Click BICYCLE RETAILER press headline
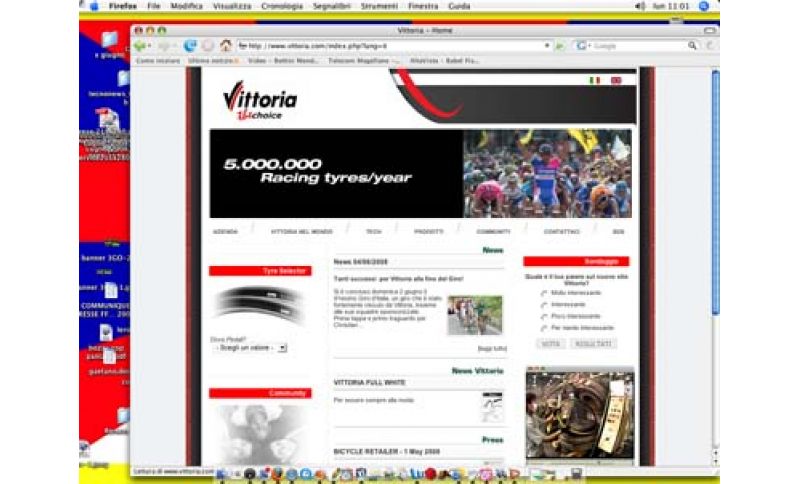 click(387, 452)
